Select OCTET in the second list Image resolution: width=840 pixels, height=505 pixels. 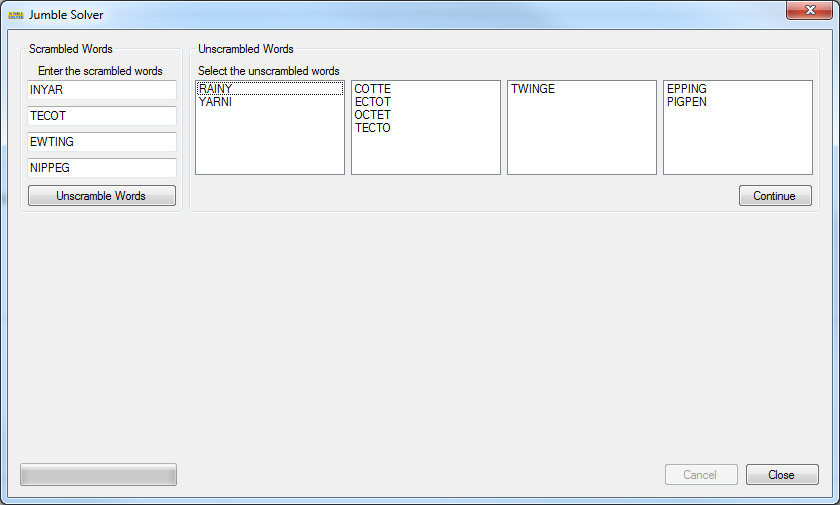click(373, 115)
